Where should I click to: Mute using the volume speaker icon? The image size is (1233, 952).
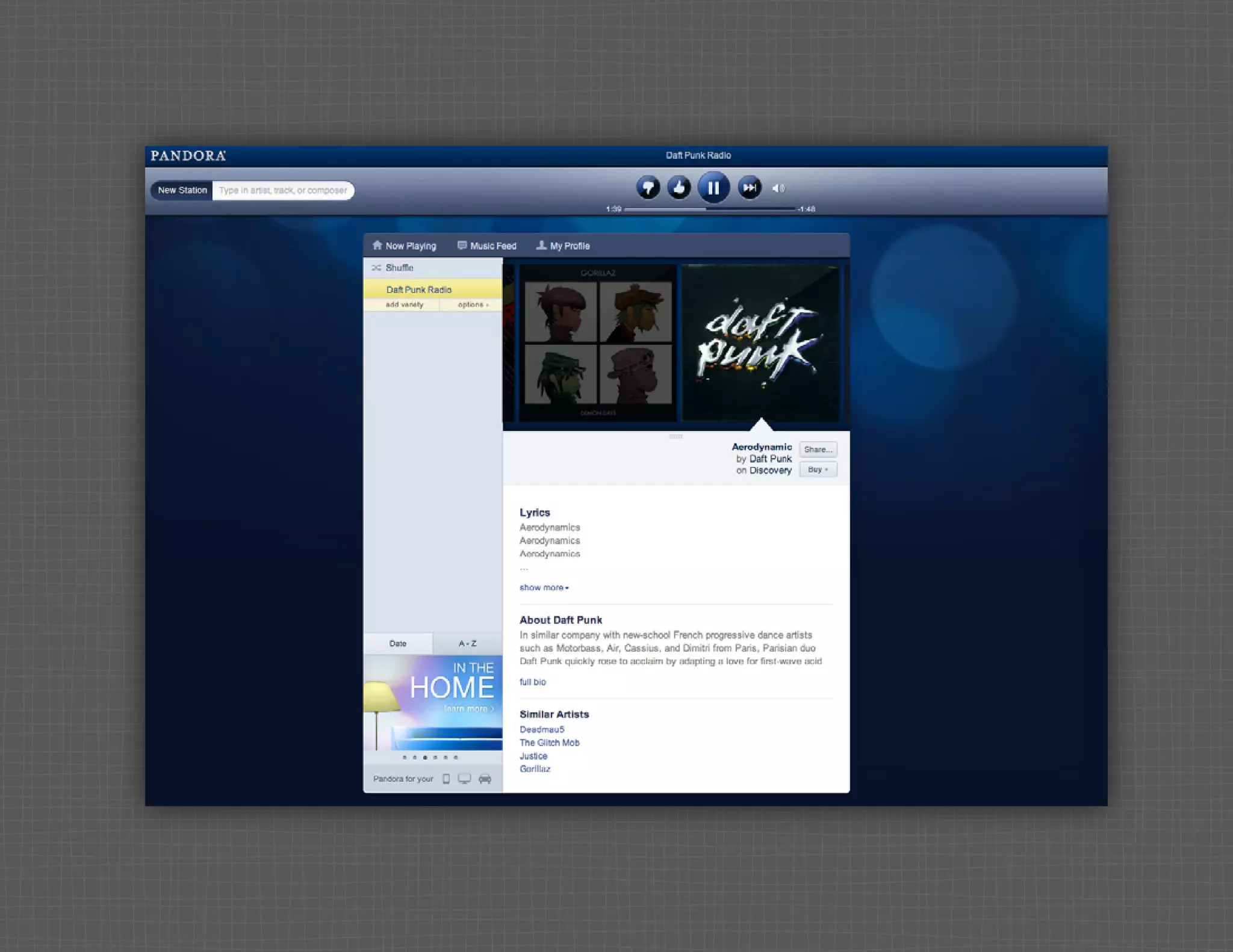click(778, 188)
